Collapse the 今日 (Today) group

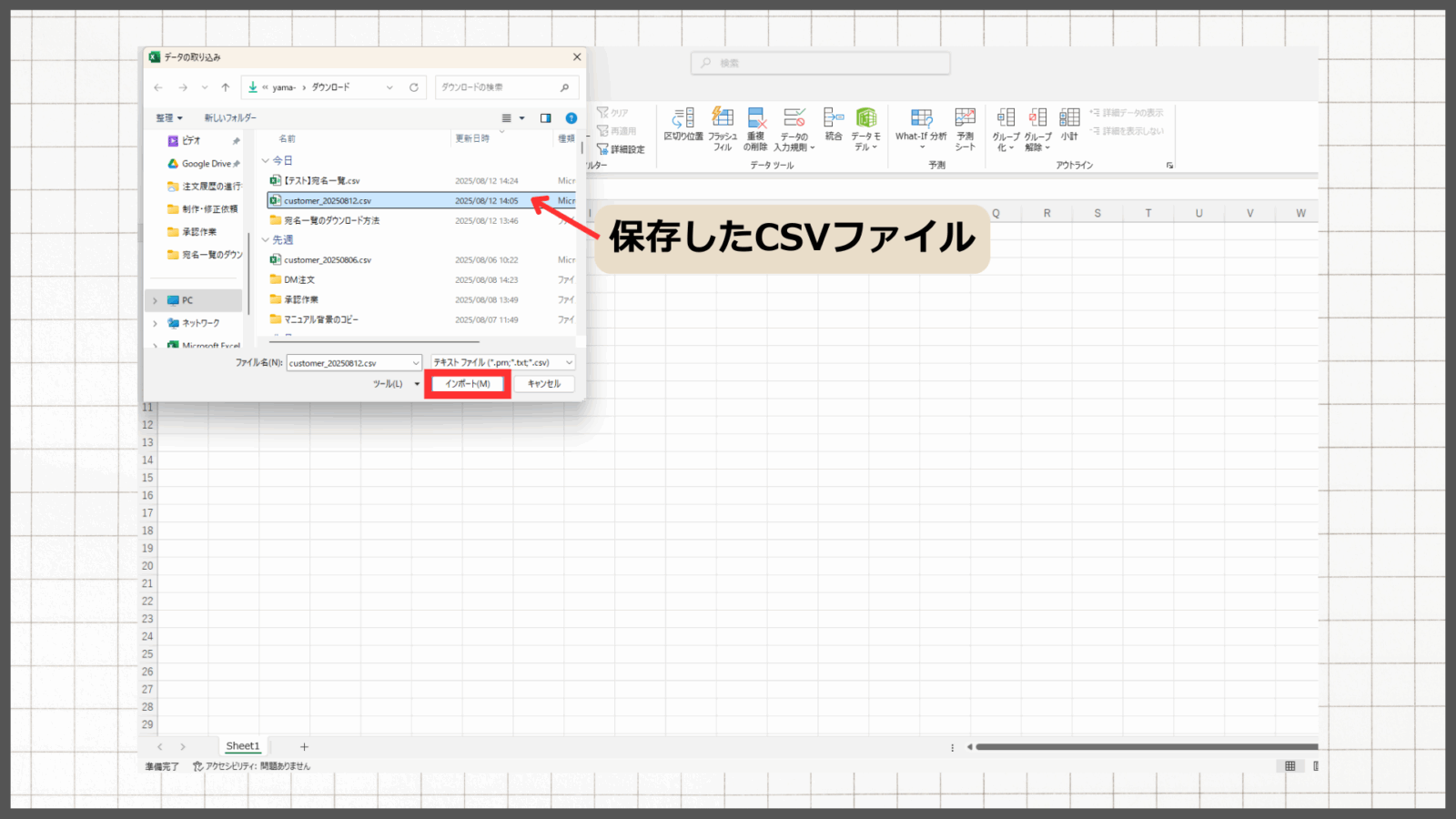[x=266, y=161]
